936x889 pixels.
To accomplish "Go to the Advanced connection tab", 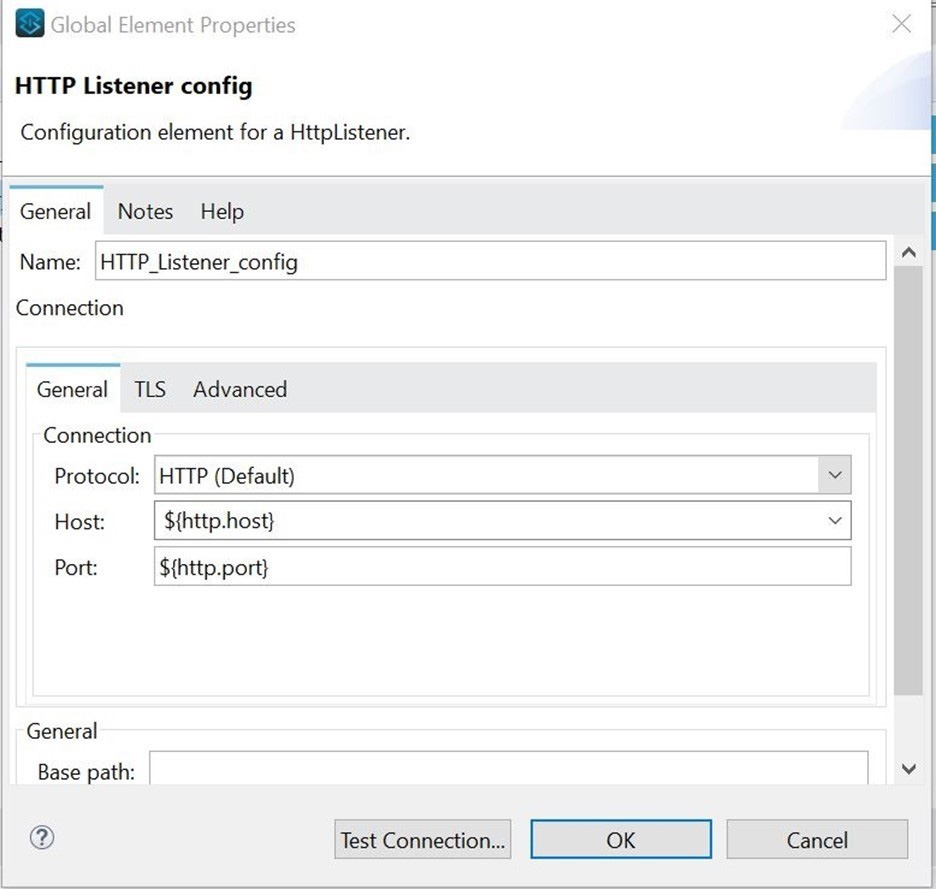I will click(240, 389).
